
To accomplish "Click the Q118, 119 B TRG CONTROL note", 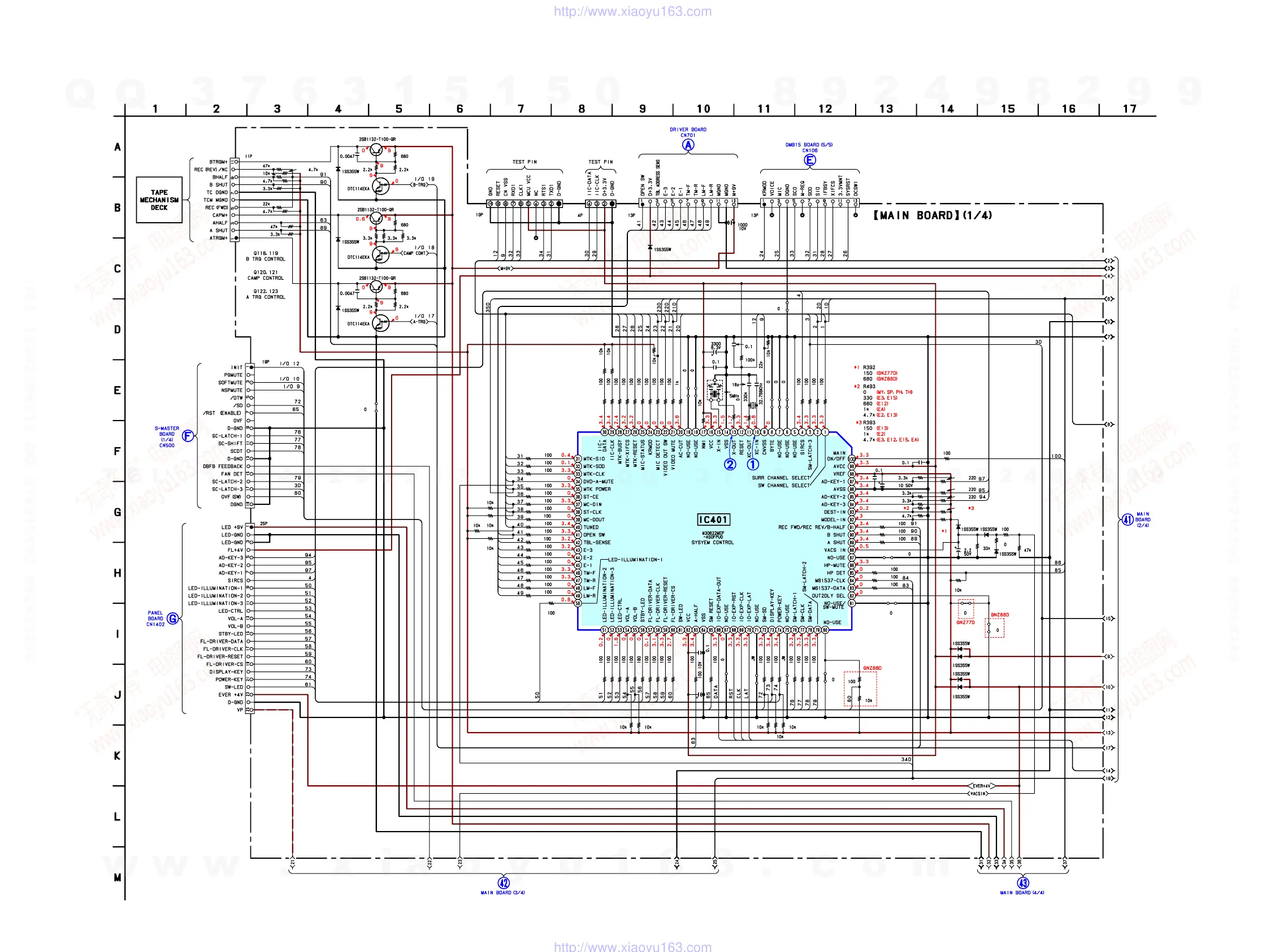I will pos(266,256).
